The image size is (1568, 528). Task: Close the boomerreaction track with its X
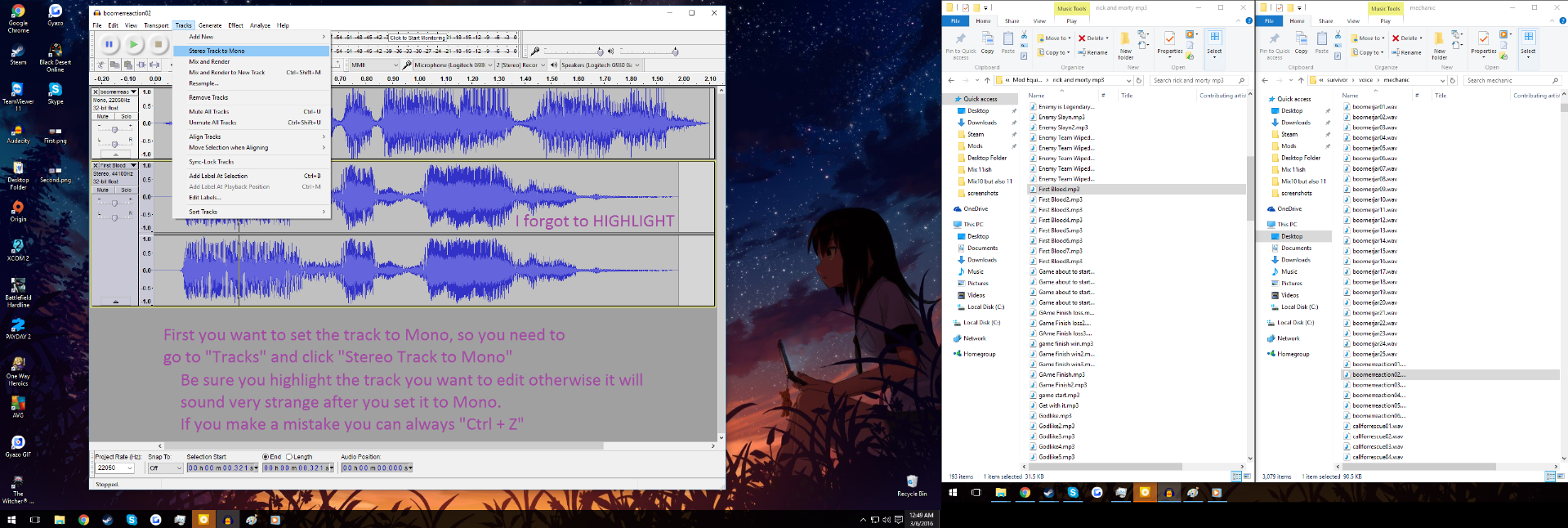[96, 92]
